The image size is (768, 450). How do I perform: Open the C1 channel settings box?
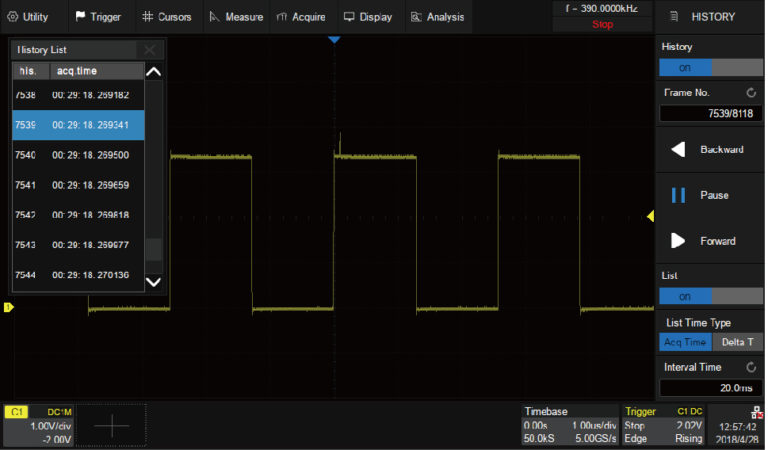(x=38, y=426)
